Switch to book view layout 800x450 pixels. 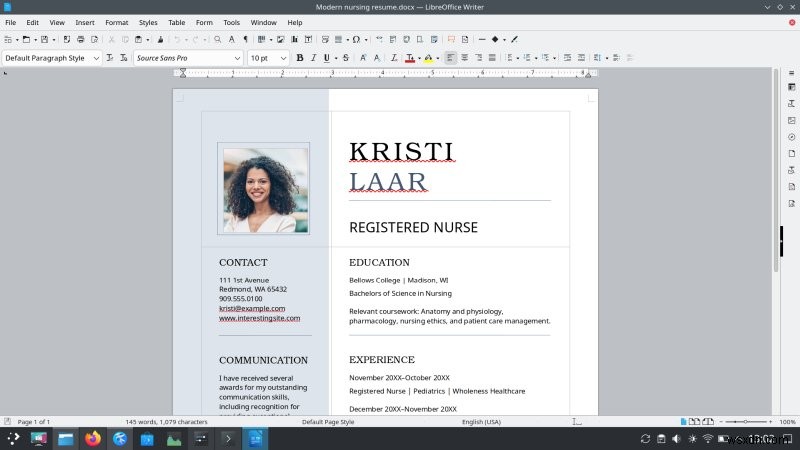(x=708, y=422)
